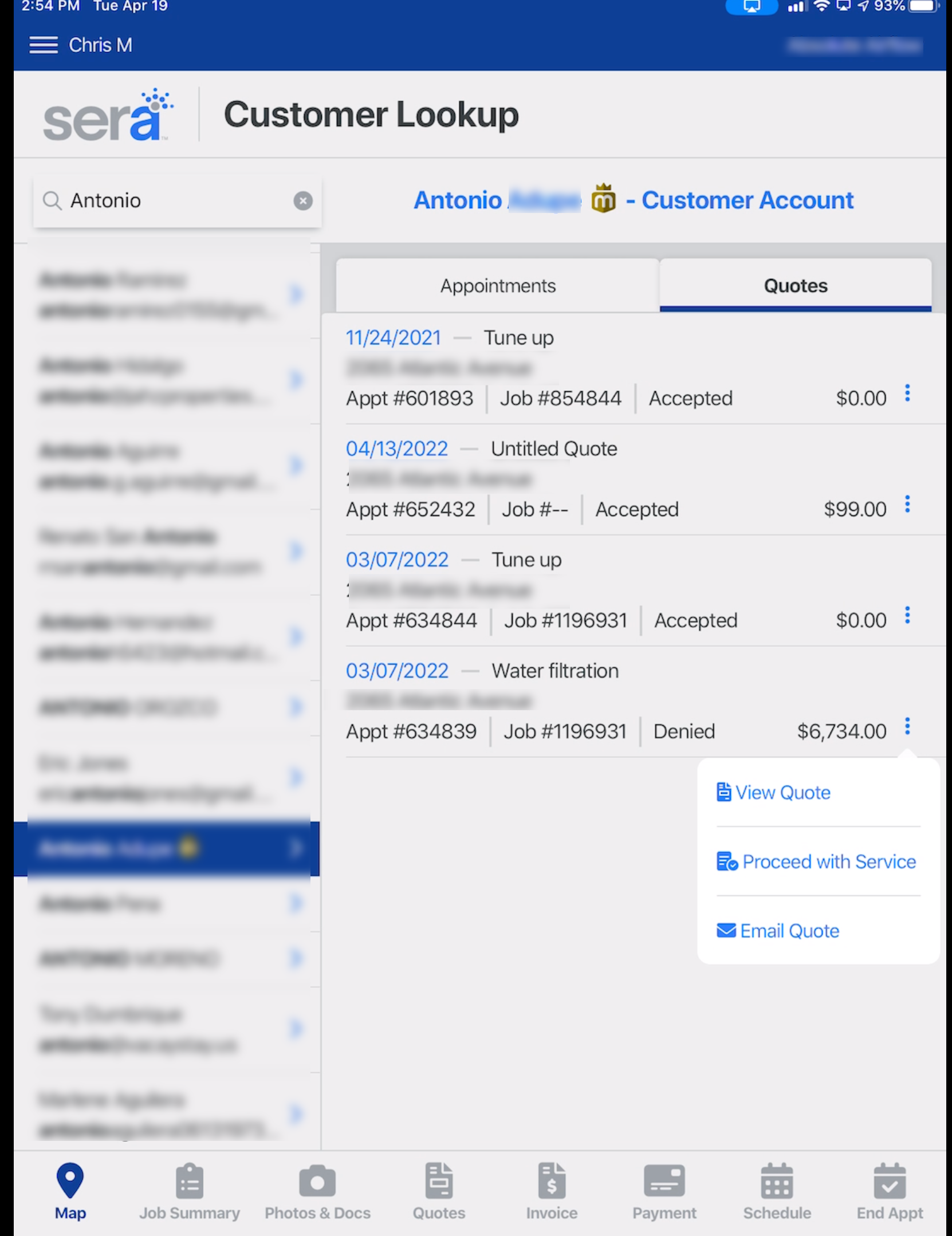Viewport: 952px width, 1236px height.
Task: Clear the Antonio search text
Action: [x=303, y=200]
